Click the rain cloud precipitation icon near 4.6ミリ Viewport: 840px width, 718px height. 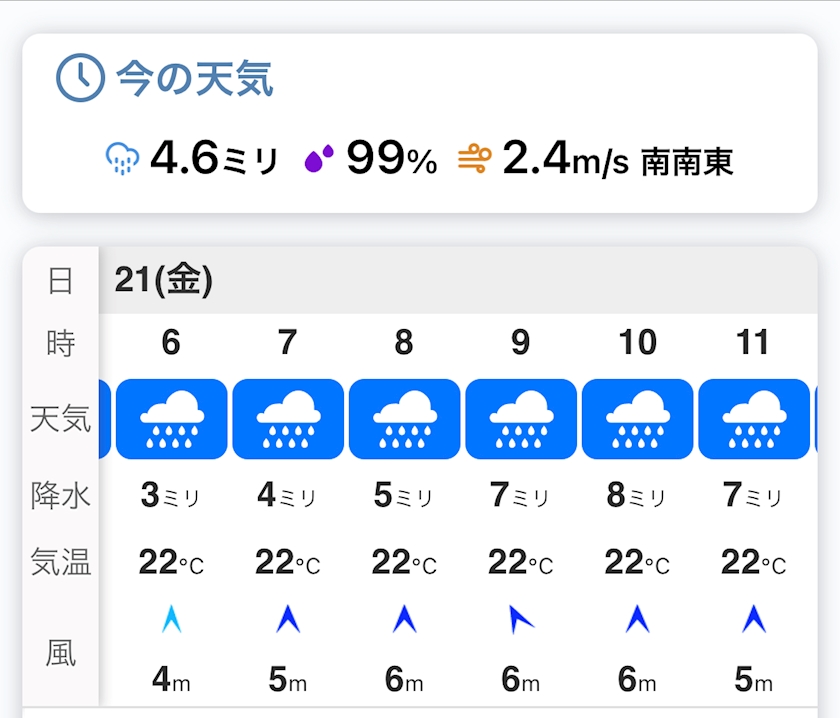(x=122, y=159)
